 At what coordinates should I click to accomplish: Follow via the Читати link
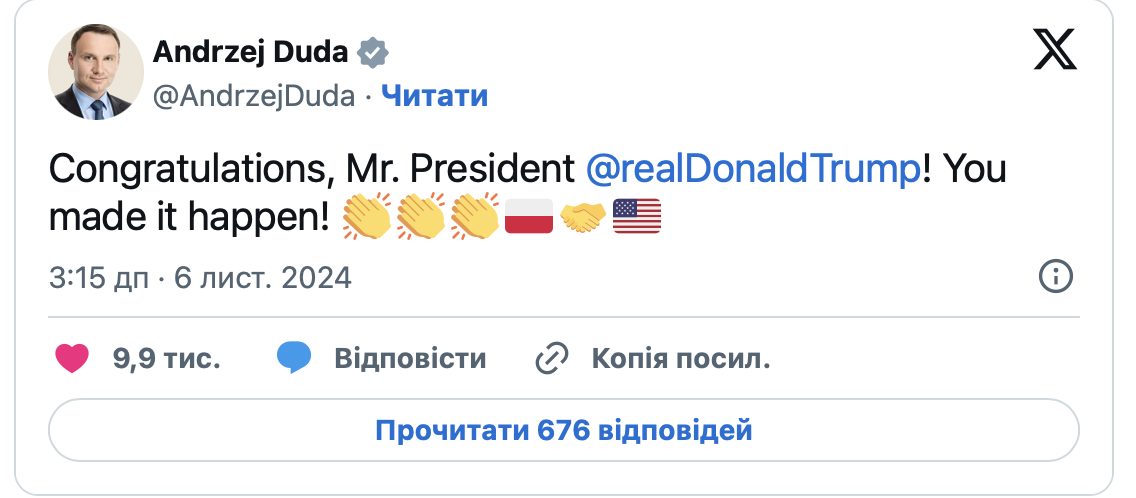click(x=435, y=96)
